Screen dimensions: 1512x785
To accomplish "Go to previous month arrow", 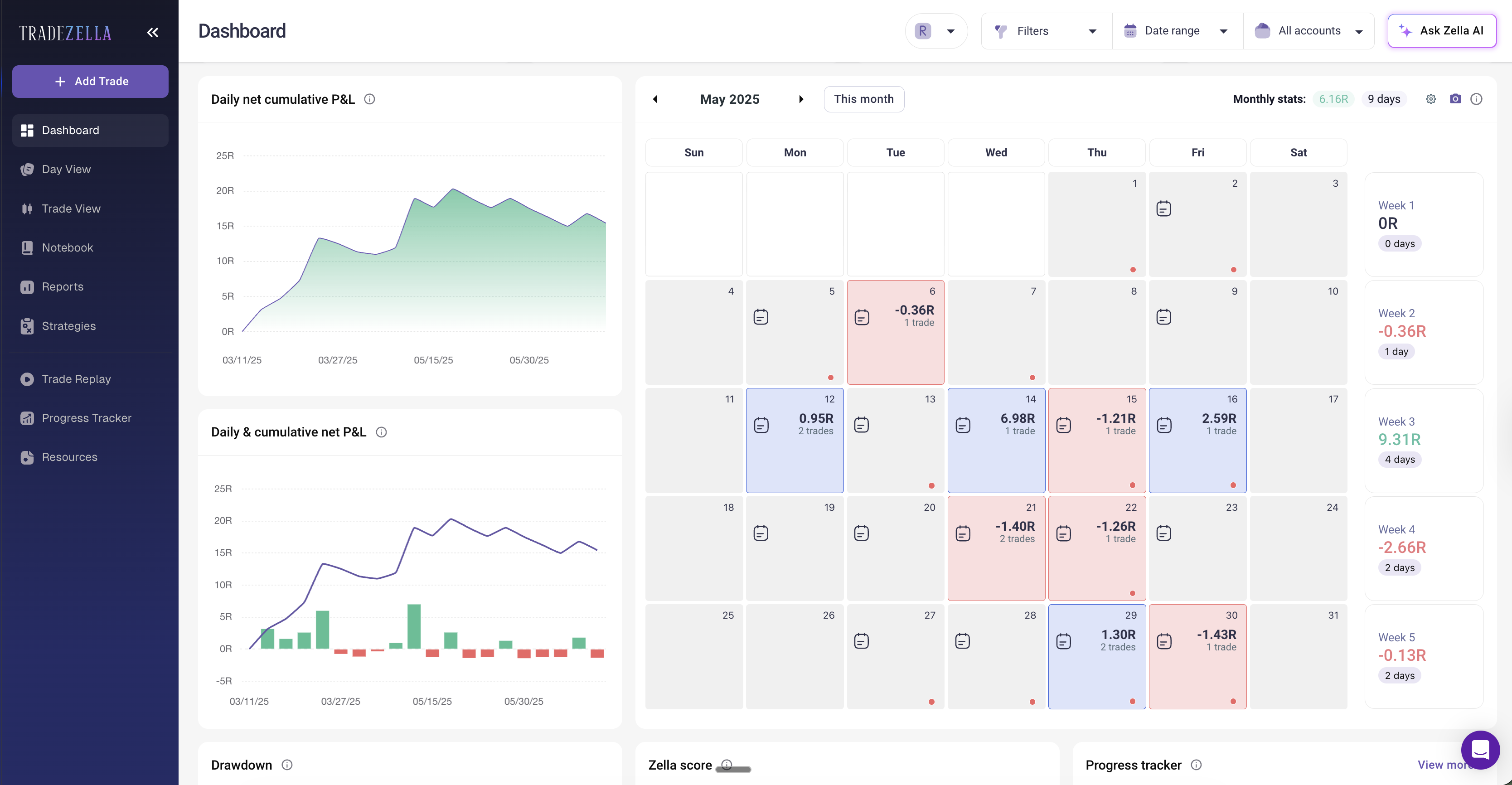I will pyautogui.click(x=655, y=99).
